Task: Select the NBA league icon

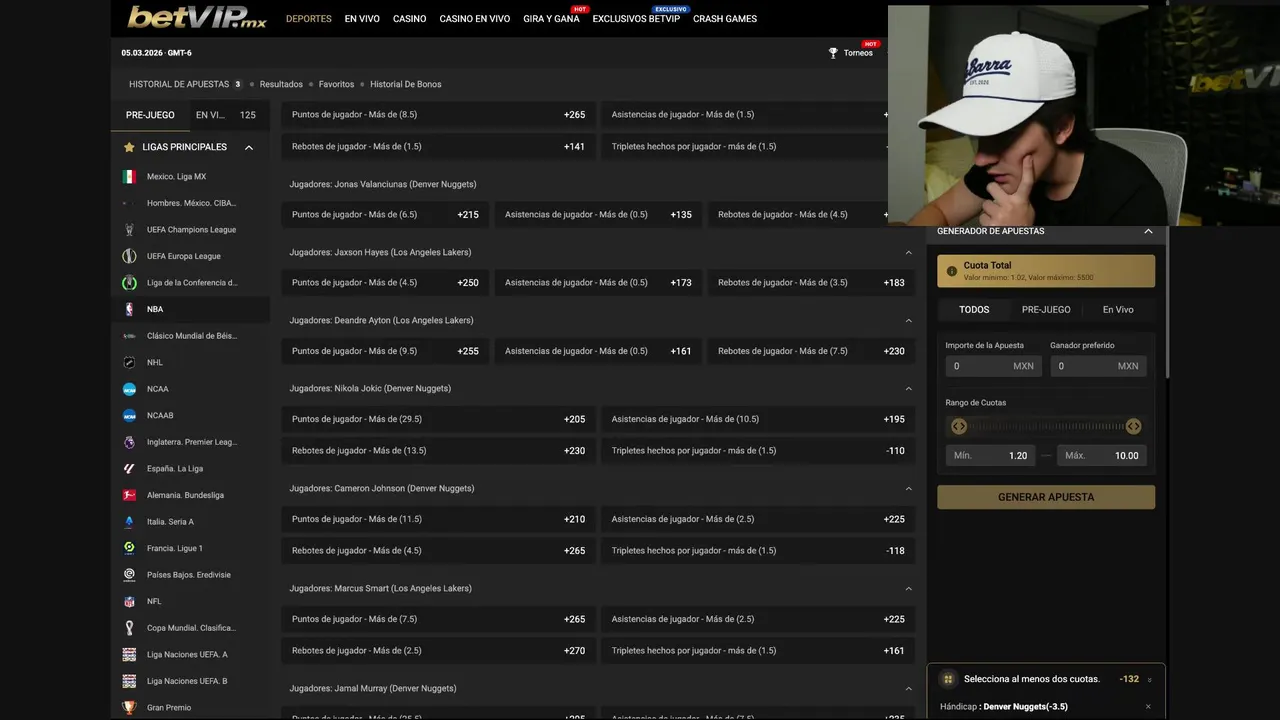Action: click(x=129, y=309)
